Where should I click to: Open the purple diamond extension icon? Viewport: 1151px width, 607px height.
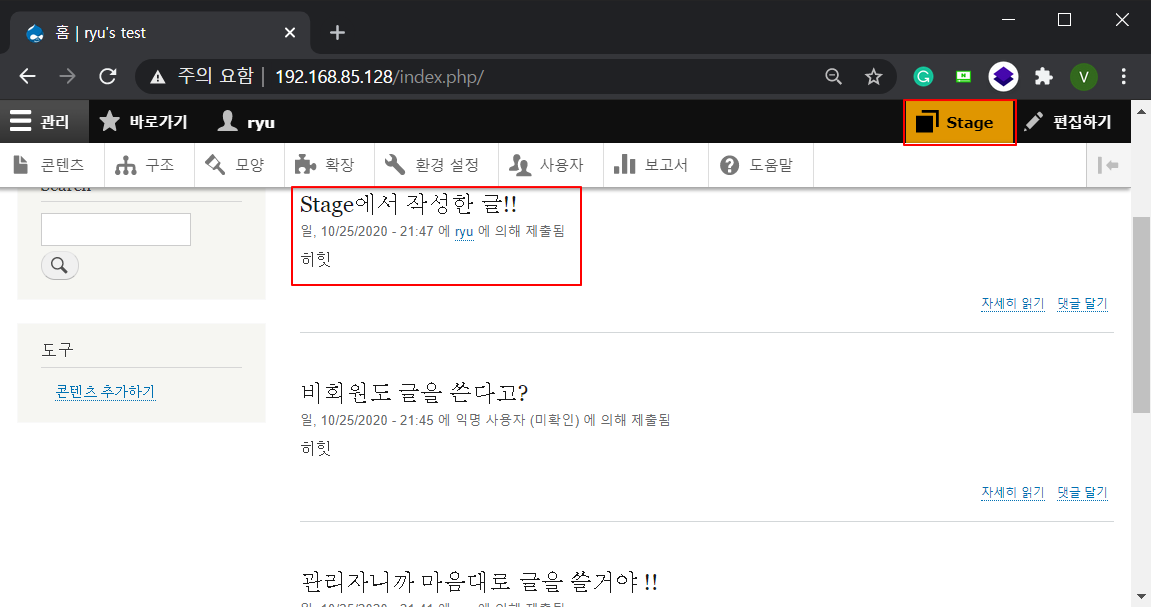click(1003, 76)
